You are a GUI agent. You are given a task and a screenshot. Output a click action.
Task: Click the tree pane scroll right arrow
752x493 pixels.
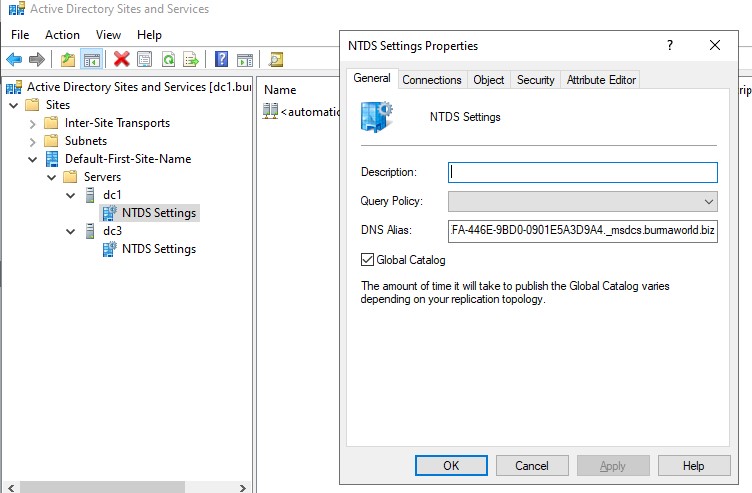243,488
